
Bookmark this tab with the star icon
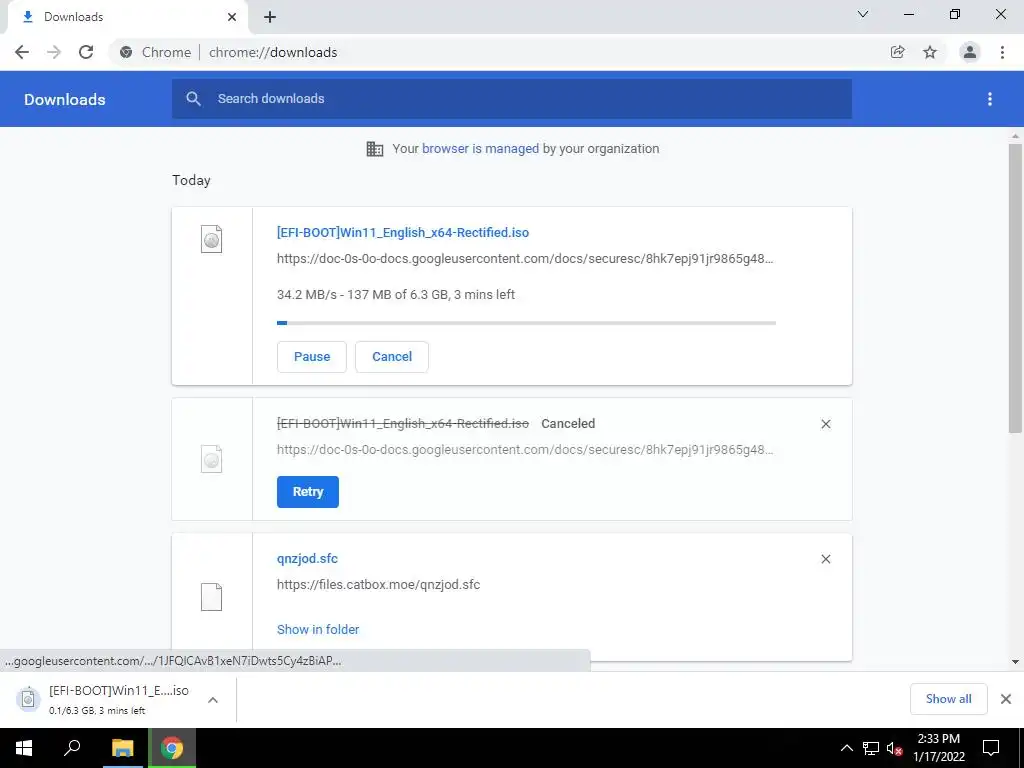(930, 52)
